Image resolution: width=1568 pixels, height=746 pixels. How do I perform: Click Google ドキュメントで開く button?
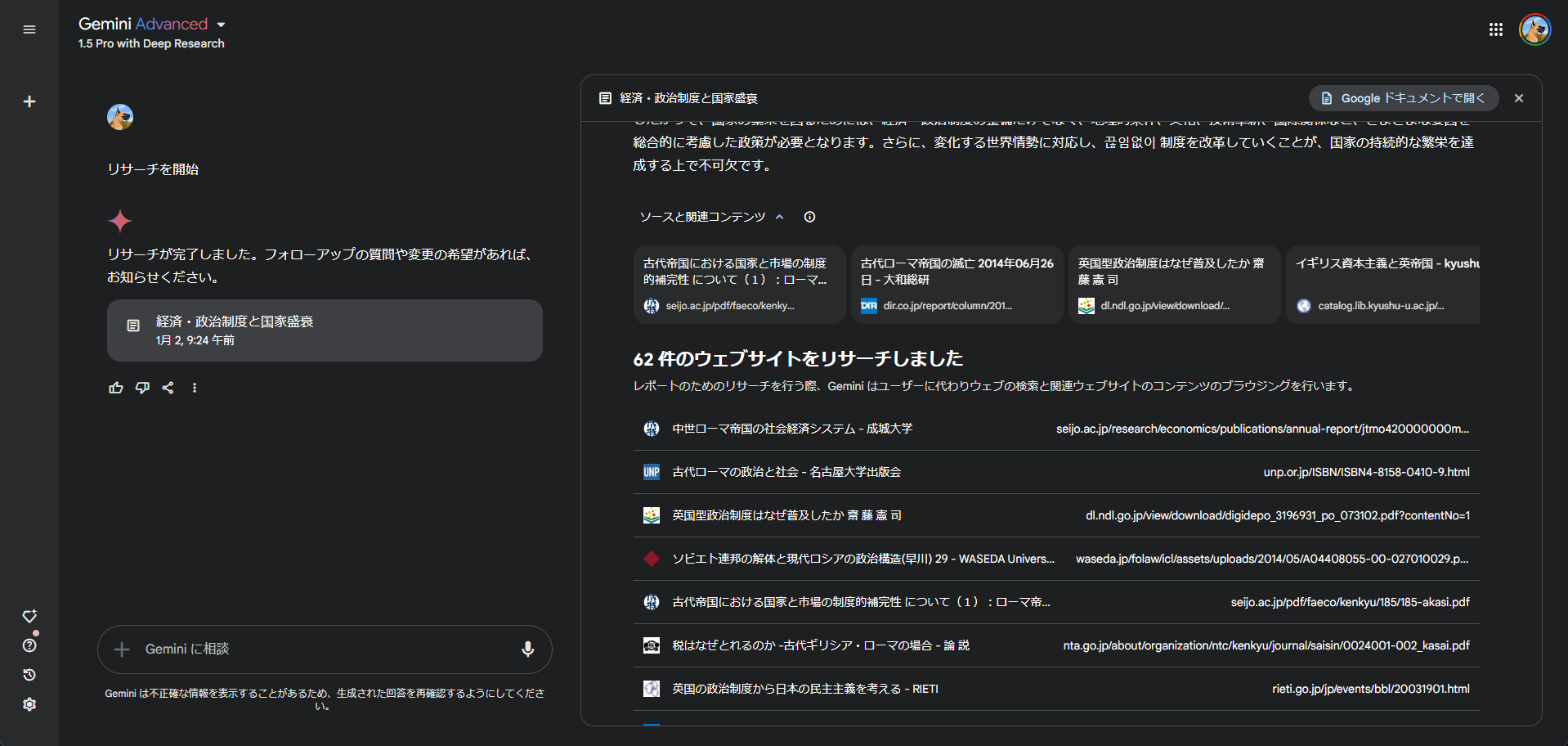pyautogui.click(x=1404, y=98)
